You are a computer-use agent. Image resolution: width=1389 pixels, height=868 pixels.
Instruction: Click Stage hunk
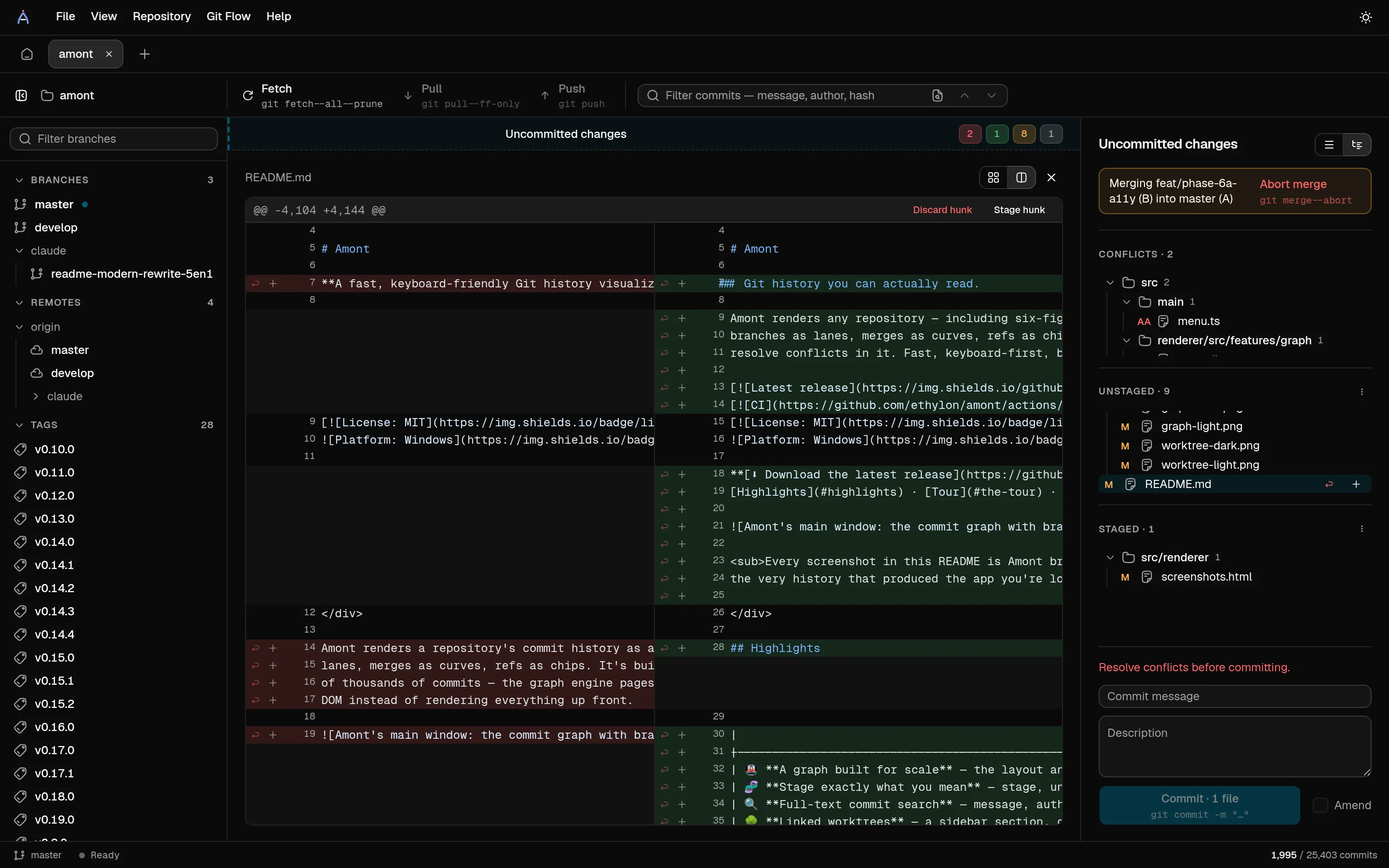point(1020,210)
